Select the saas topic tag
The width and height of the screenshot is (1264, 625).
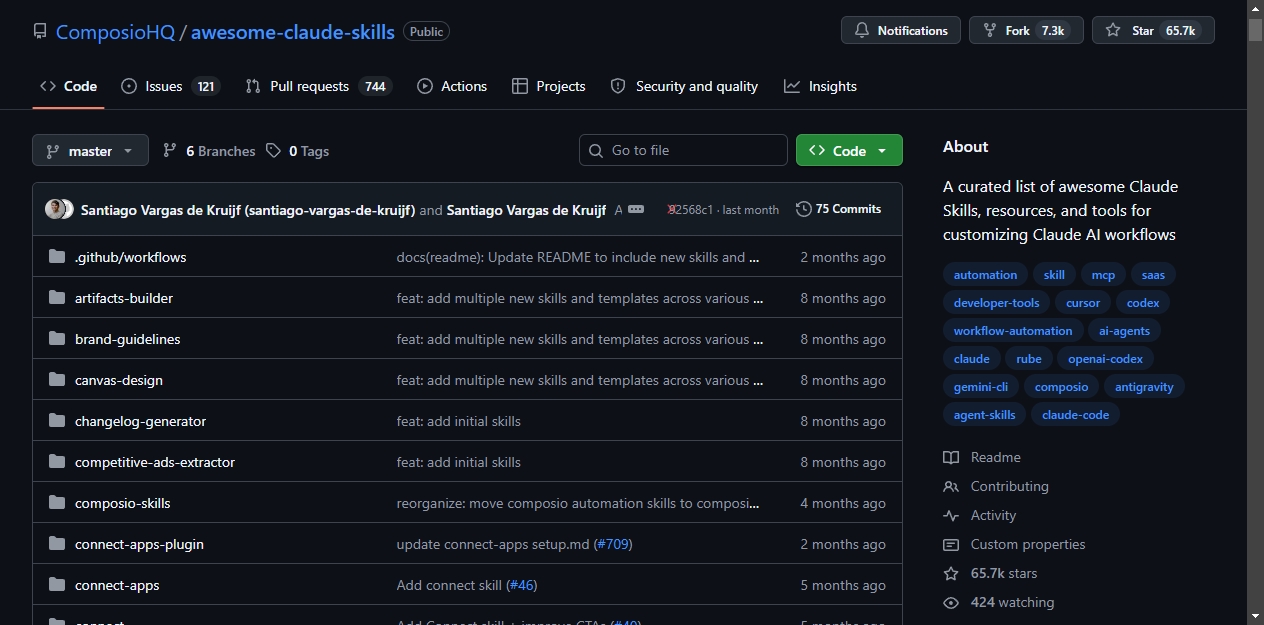tap(1153, 275)
